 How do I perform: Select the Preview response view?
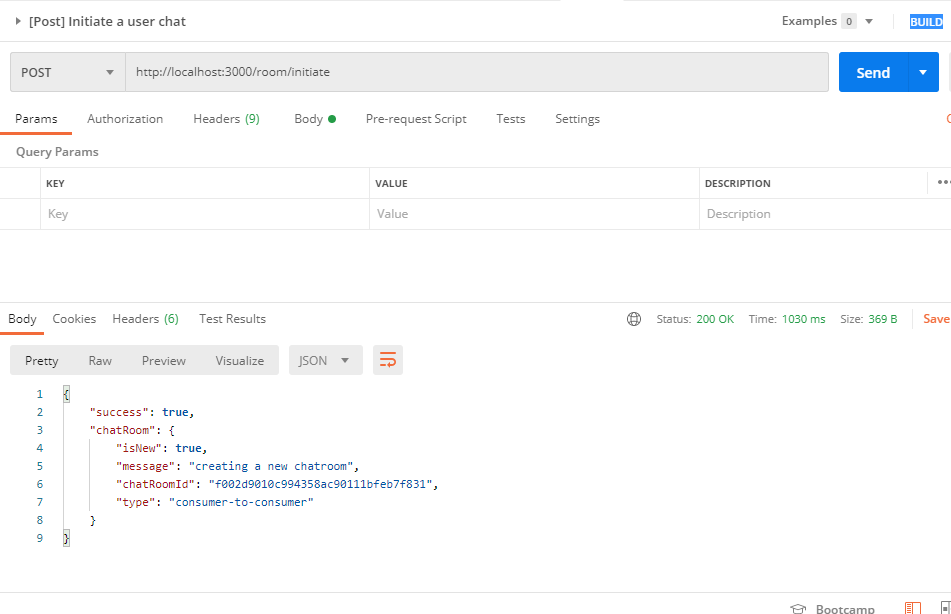coord(164,360)
